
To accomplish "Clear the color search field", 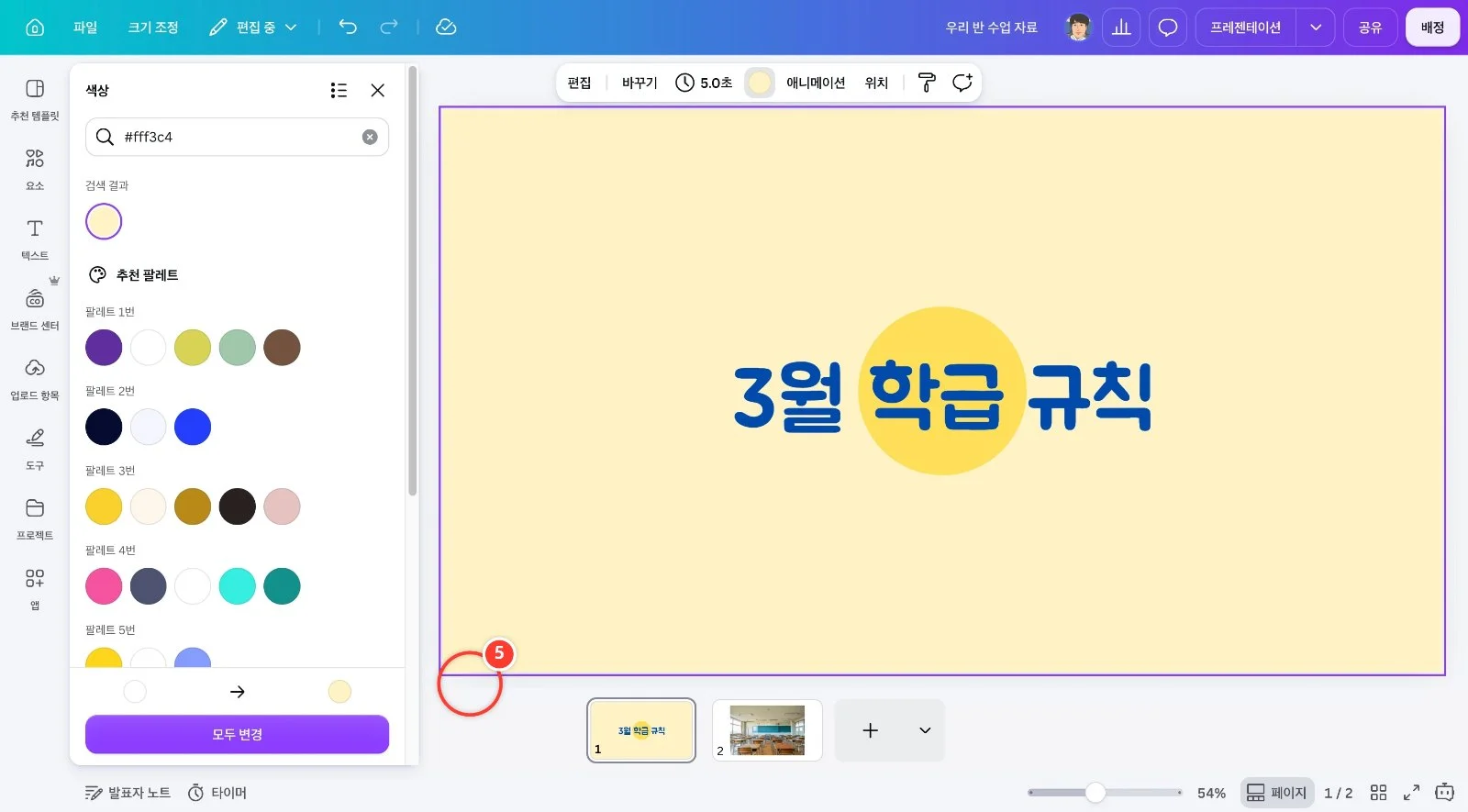I will (x=370, y=137).
